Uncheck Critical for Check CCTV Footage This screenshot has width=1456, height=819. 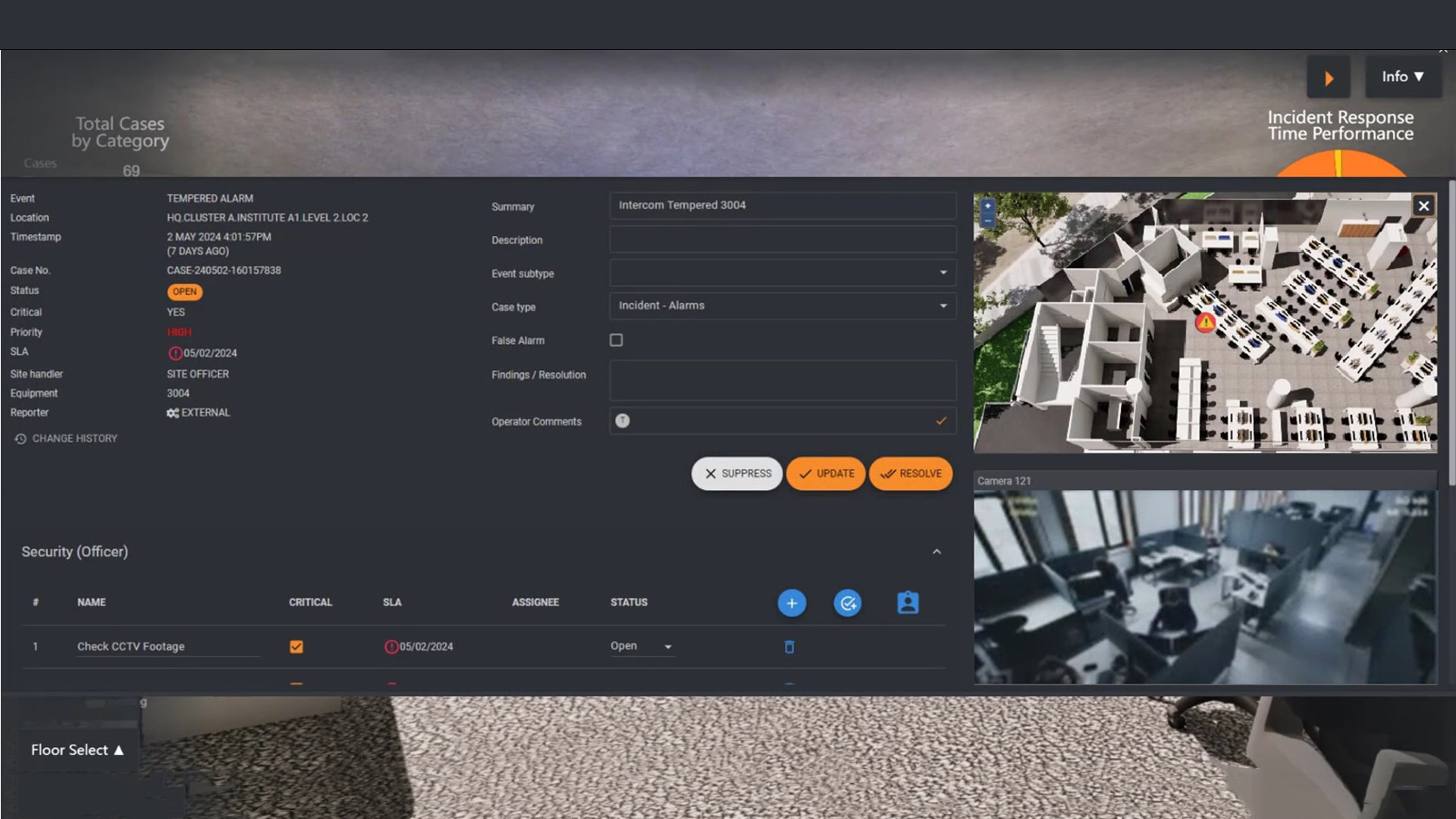[x=297, y=647]
